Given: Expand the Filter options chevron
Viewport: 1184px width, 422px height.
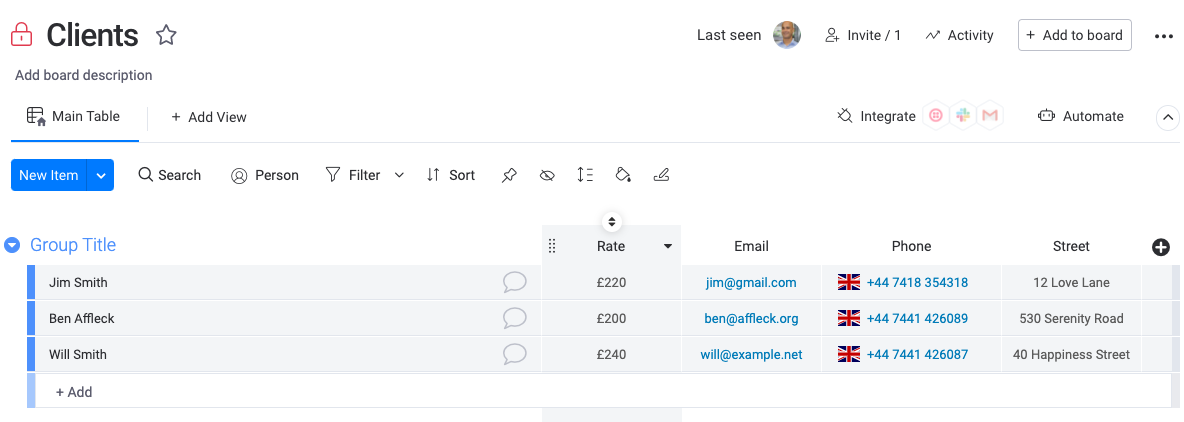Looking at the screenshot, I should pyautogui.click(x=399, y=175).
